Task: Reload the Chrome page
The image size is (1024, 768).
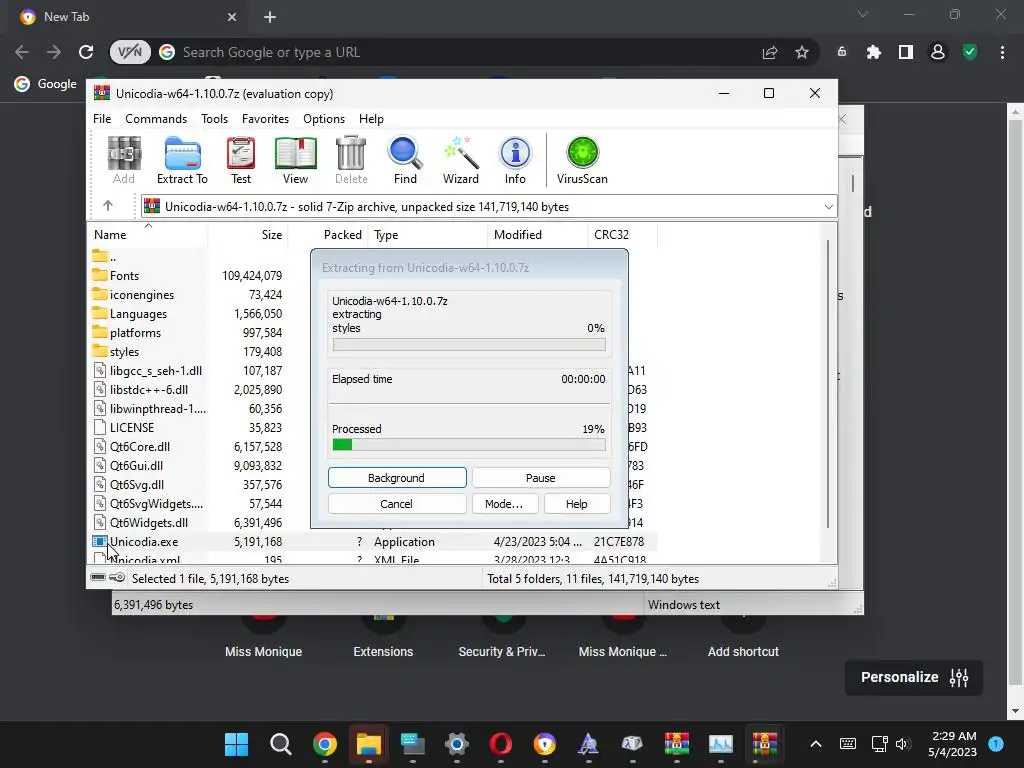Action: 86,52
